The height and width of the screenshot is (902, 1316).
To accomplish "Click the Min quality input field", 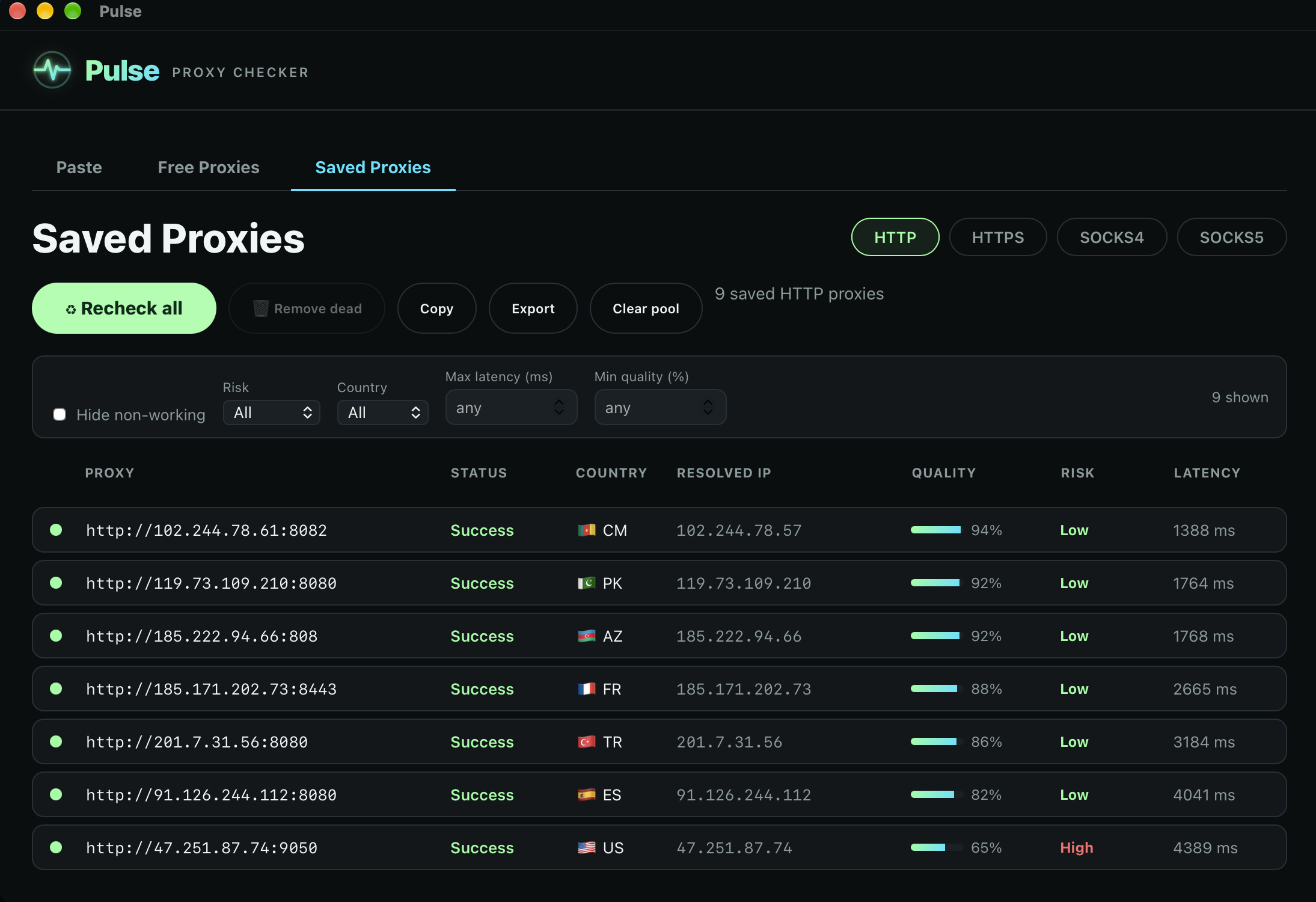I will (660, 408).
